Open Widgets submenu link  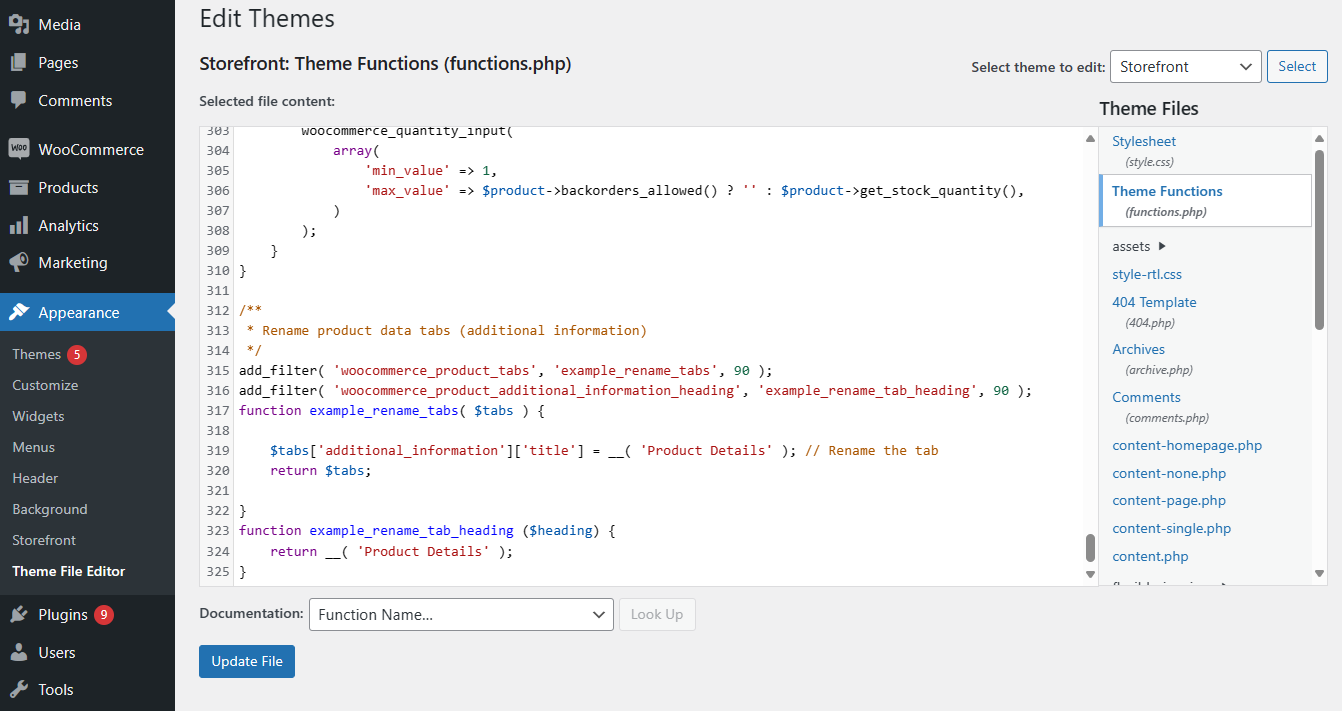tap(38, 416)
